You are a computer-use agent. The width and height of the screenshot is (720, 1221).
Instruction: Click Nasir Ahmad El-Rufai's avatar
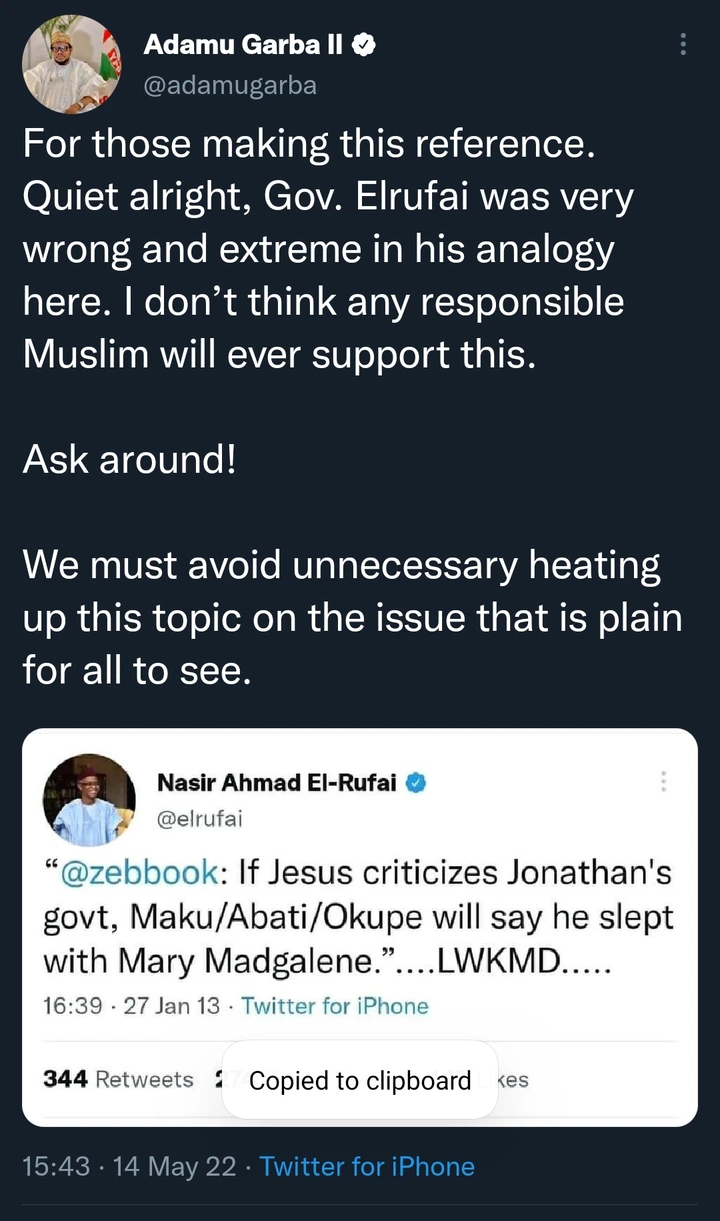pos(89,800)
